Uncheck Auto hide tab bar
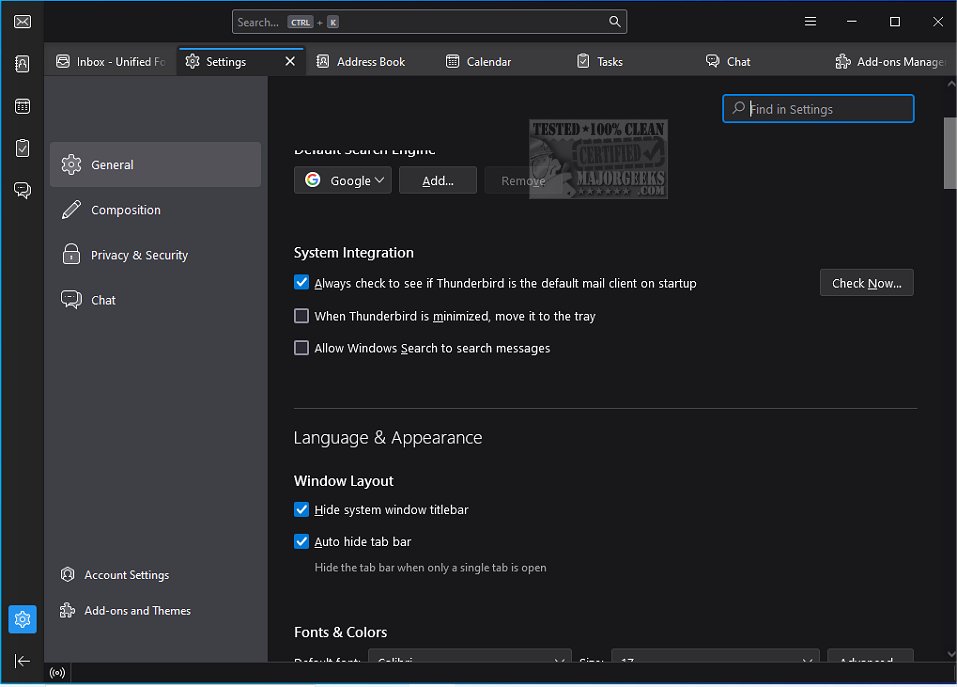 coord(301,541)
